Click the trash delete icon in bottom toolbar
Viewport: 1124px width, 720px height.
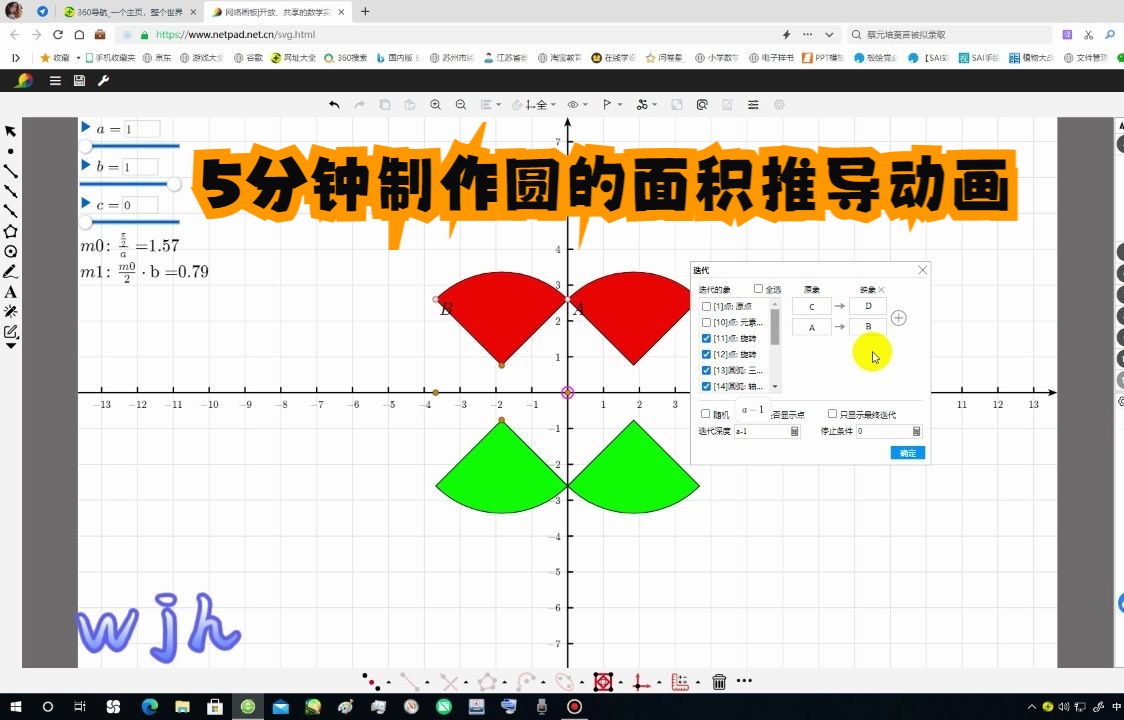719,681
